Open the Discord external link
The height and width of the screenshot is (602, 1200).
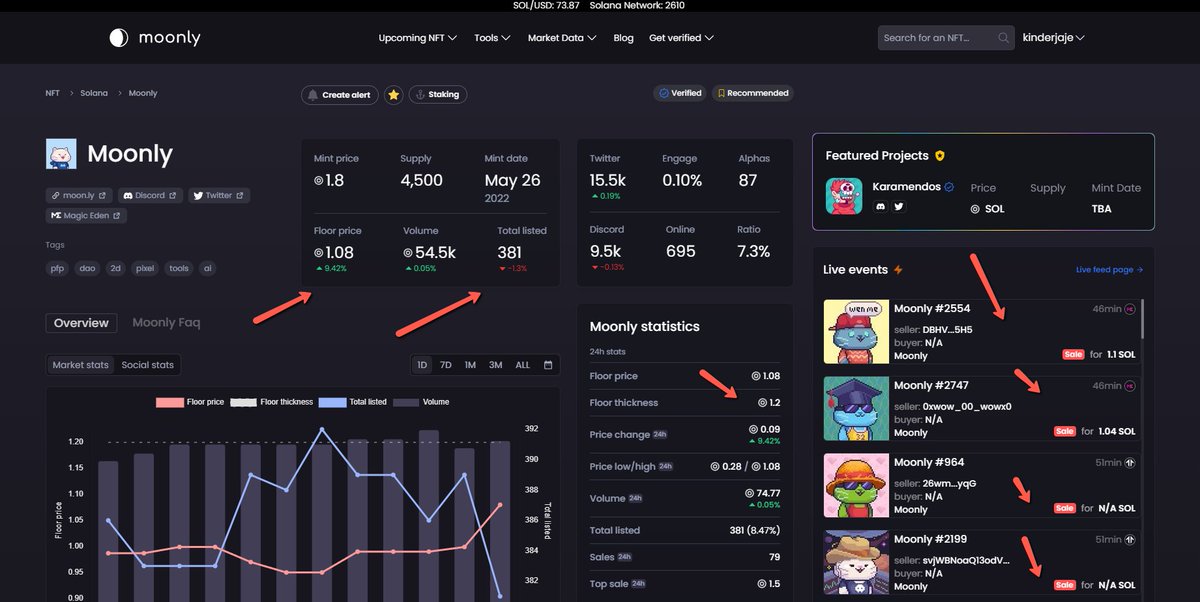pyautogui.click(x=150, y=196)
